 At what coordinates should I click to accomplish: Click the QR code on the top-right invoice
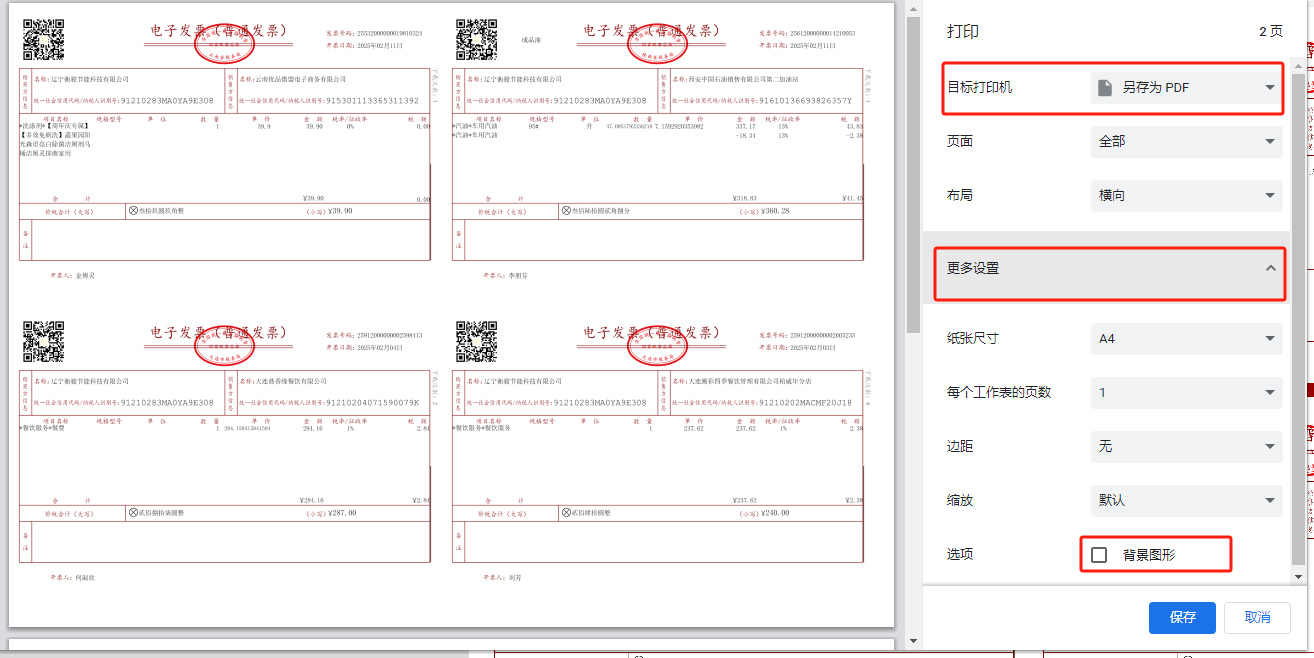pyautogui.click(x=476, y=40)
